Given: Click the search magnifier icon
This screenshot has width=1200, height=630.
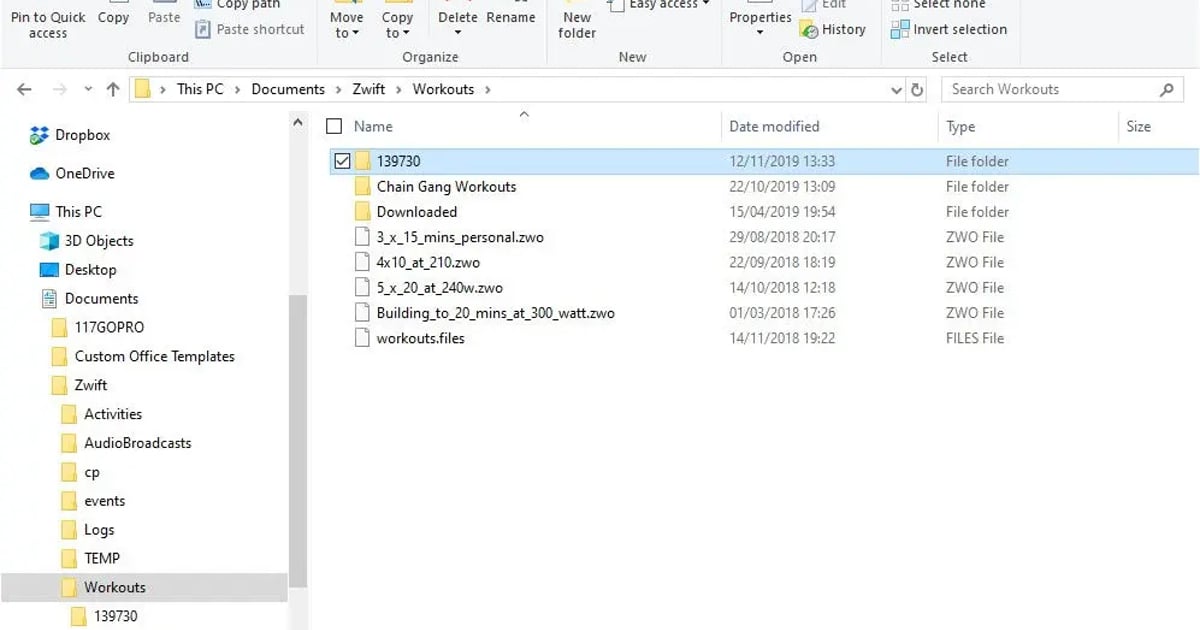Looking at the screenshot, I should pyautogui.click(x=1166, y=90).
